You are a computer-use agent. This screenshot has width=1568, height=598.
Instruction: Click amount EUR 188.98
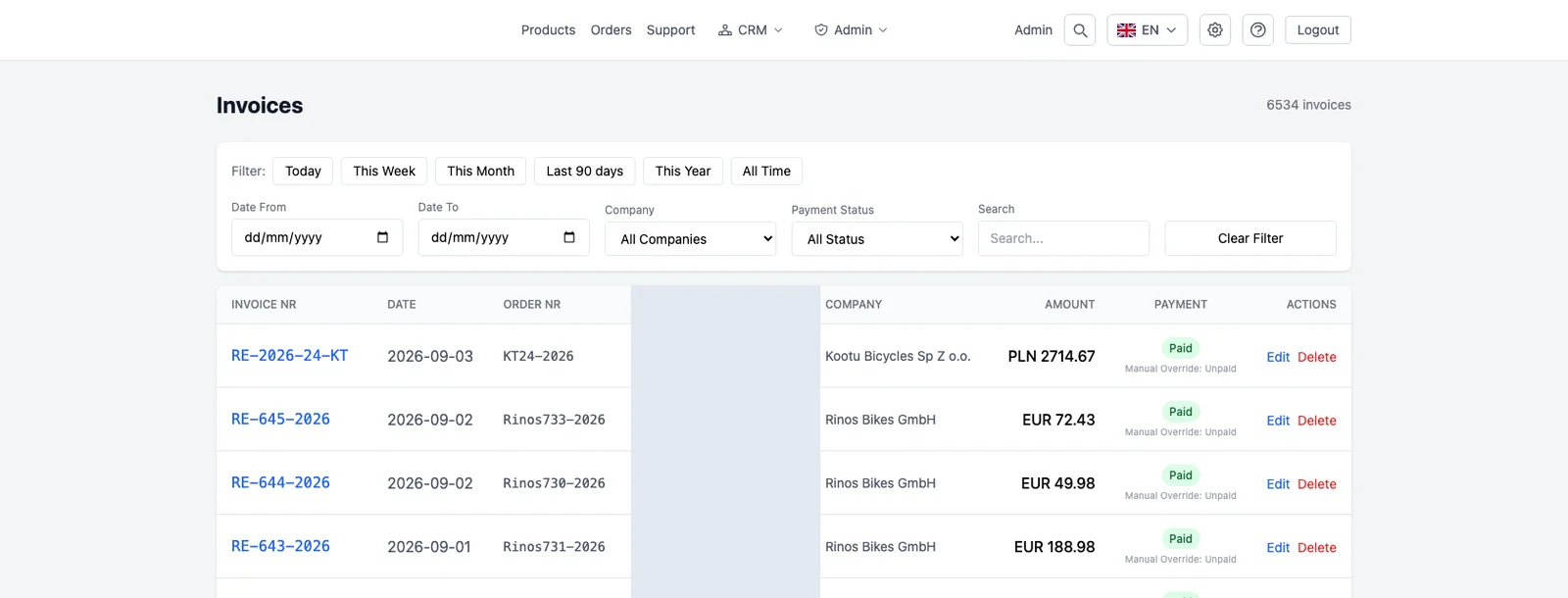click(x=1054, y=548)
